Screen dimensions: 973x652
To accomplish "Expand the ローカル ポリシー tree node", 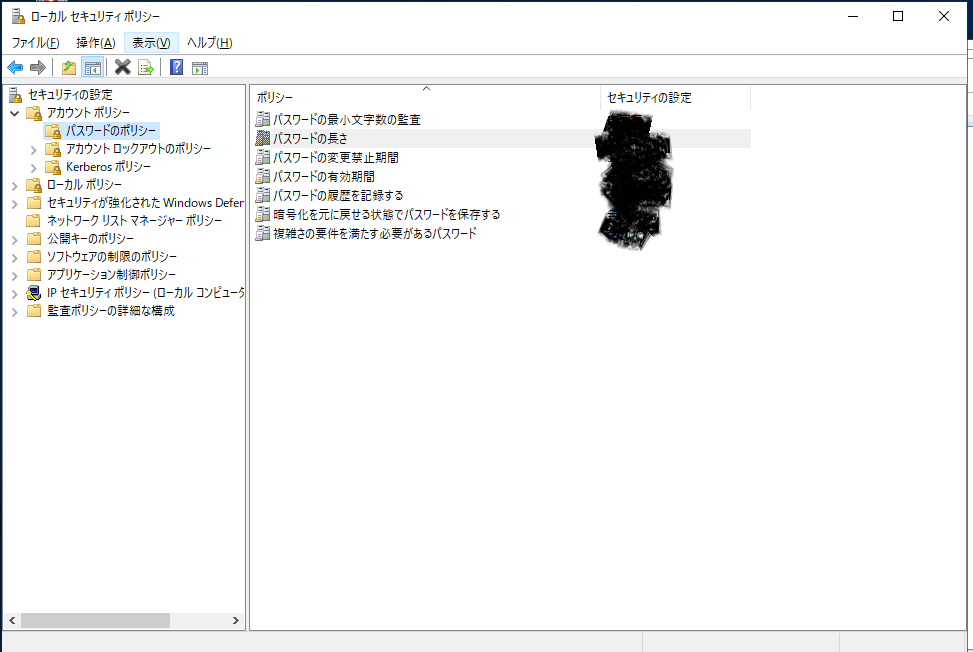I will coord(15,185).
